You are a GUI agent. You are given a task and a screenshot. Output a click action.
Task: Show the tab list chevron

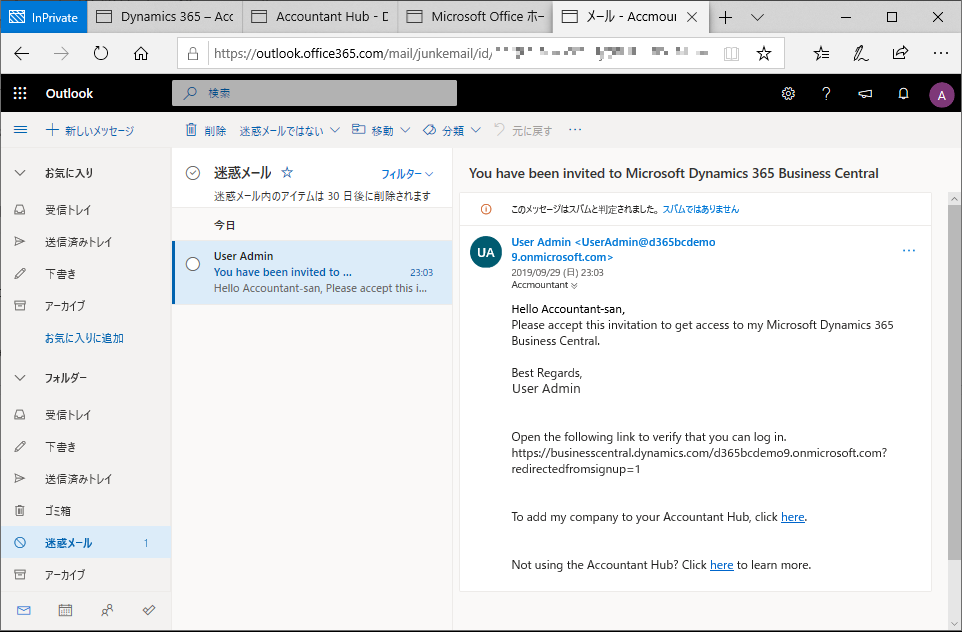(757, 17)
